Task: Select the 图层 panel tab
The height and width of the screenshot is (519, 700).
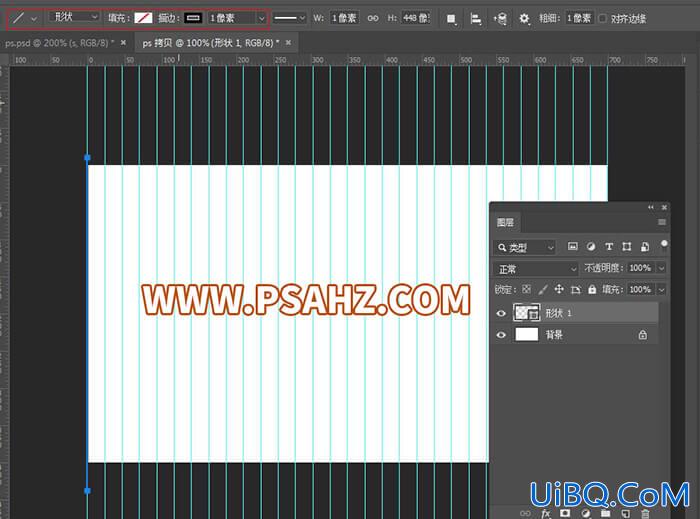Action: click(x=505, y=222)
